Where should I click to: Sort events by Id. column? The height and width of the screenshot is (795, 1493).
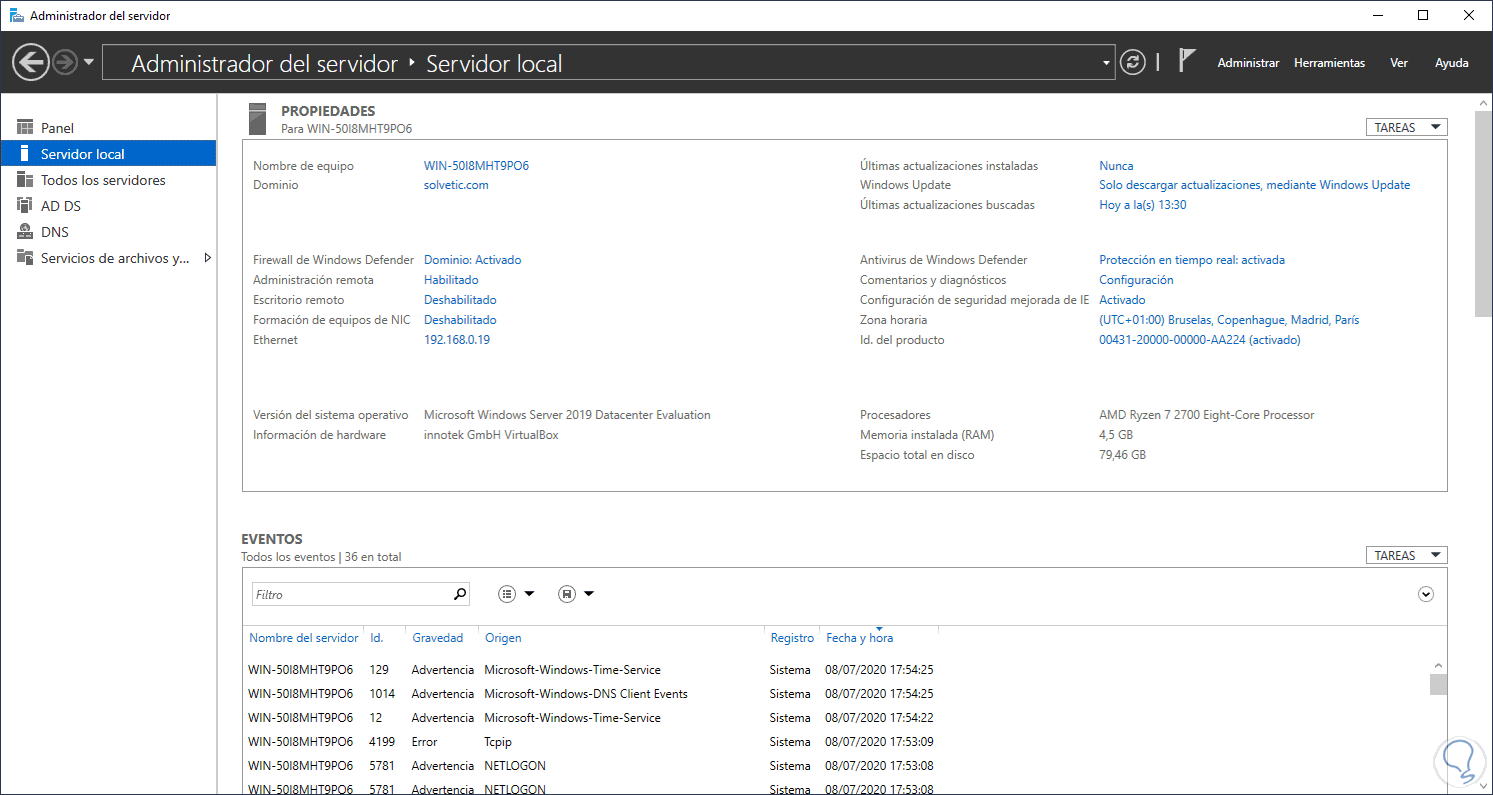click(377, 638)
